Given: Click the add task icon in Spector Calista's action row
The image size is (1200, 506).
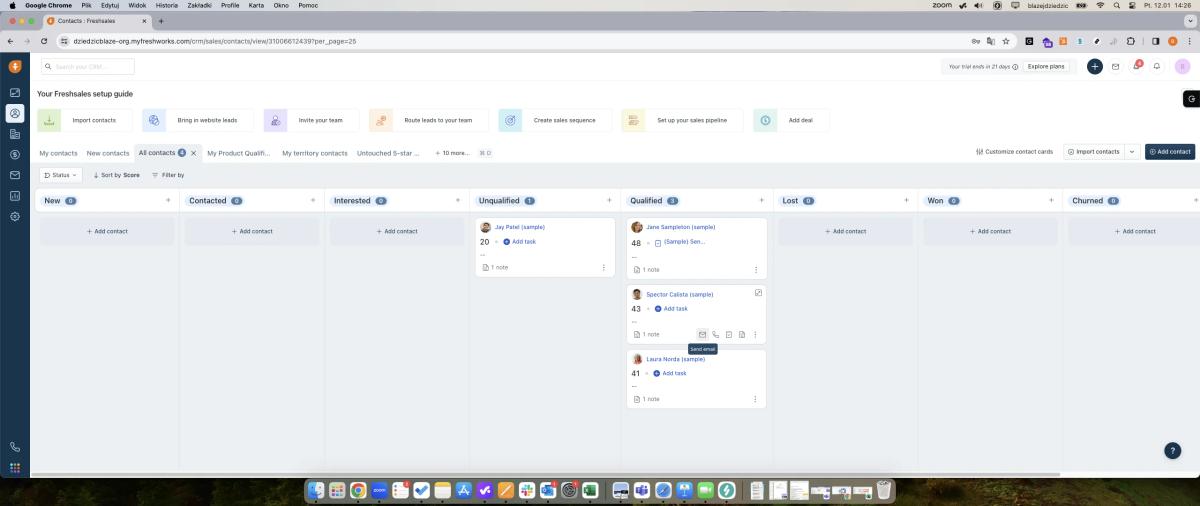Looking at the screenshot, I should (x=729, y=334).
